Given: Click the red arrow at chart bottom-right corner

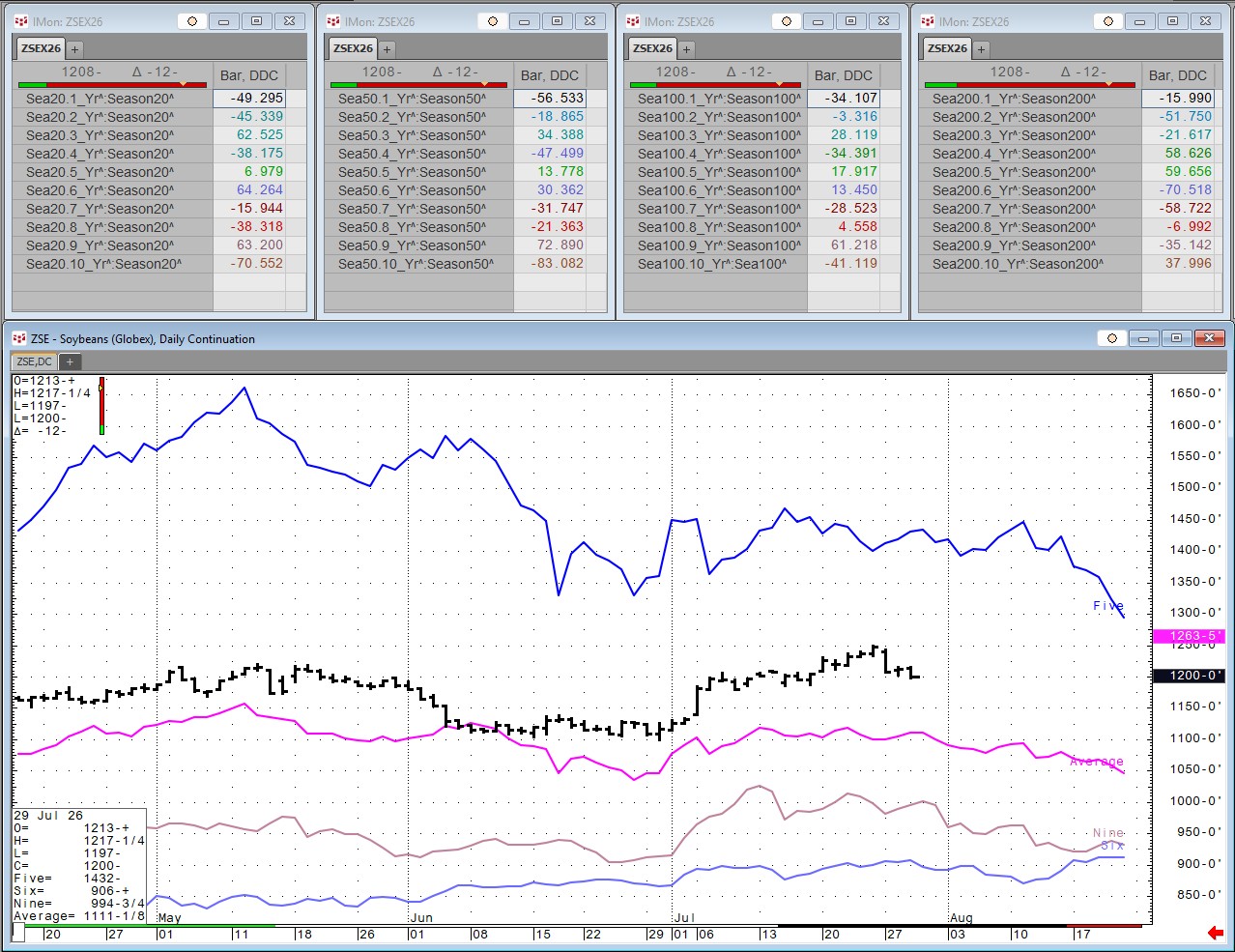Looking at the screenshot, I should coord(1216,933).
